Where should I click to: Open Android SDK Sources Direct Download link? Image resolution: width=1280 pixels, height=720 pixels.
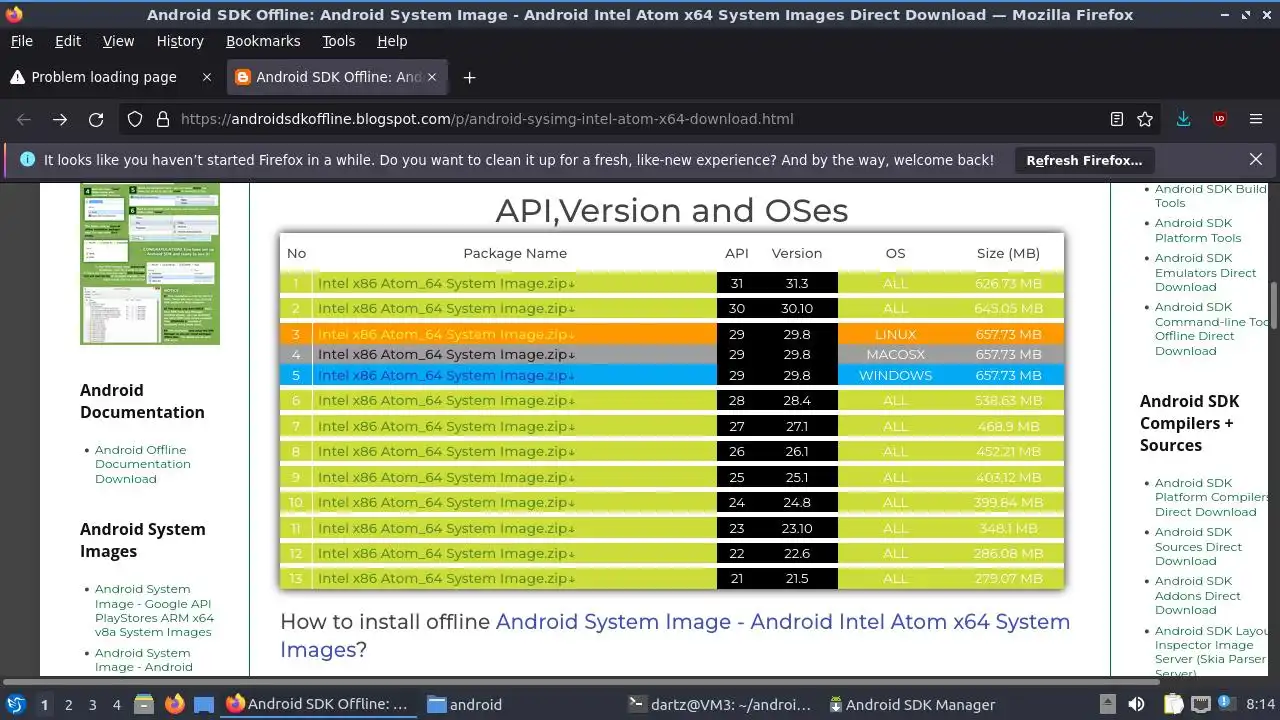[x=1198, y=546]
